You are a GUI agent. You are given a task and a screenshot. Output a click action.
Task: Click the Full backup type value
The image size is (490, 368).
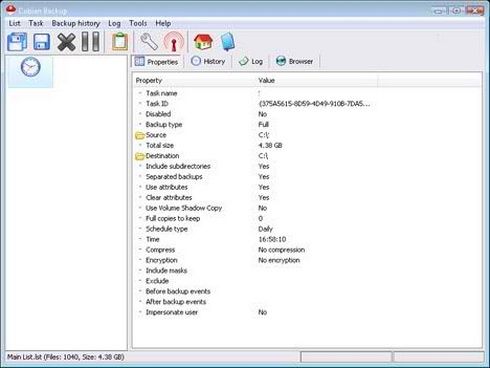click(263, 125)
